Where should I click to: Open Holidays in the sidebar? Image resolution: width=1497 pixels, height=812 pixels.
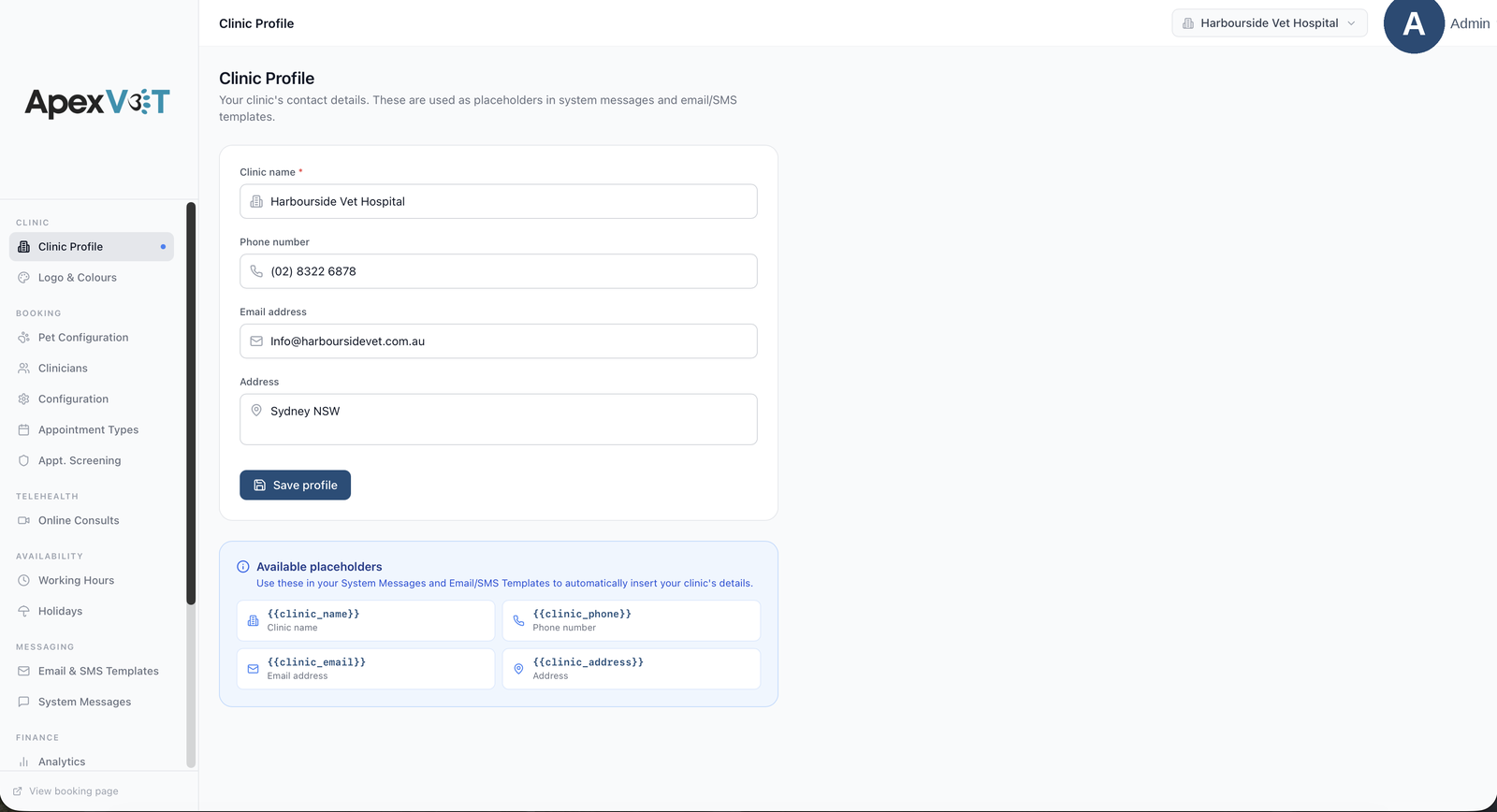click(92, 612)
